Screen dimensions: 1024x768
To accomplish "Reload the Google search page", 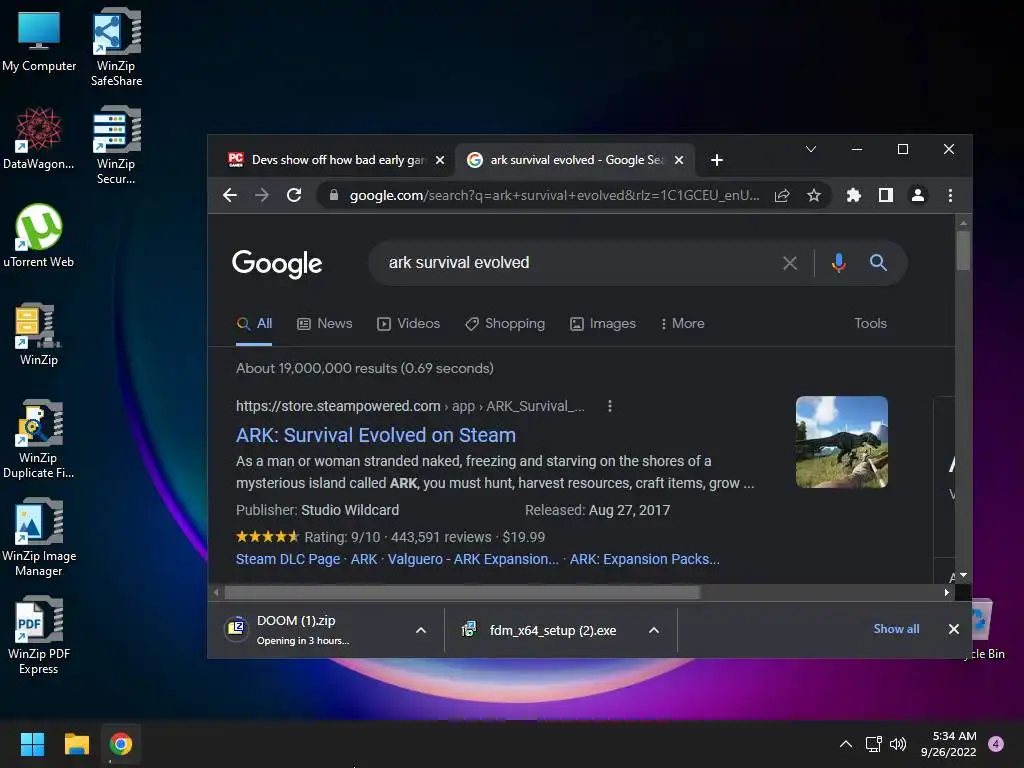I will pyautogui.click(x=294, y=195).
